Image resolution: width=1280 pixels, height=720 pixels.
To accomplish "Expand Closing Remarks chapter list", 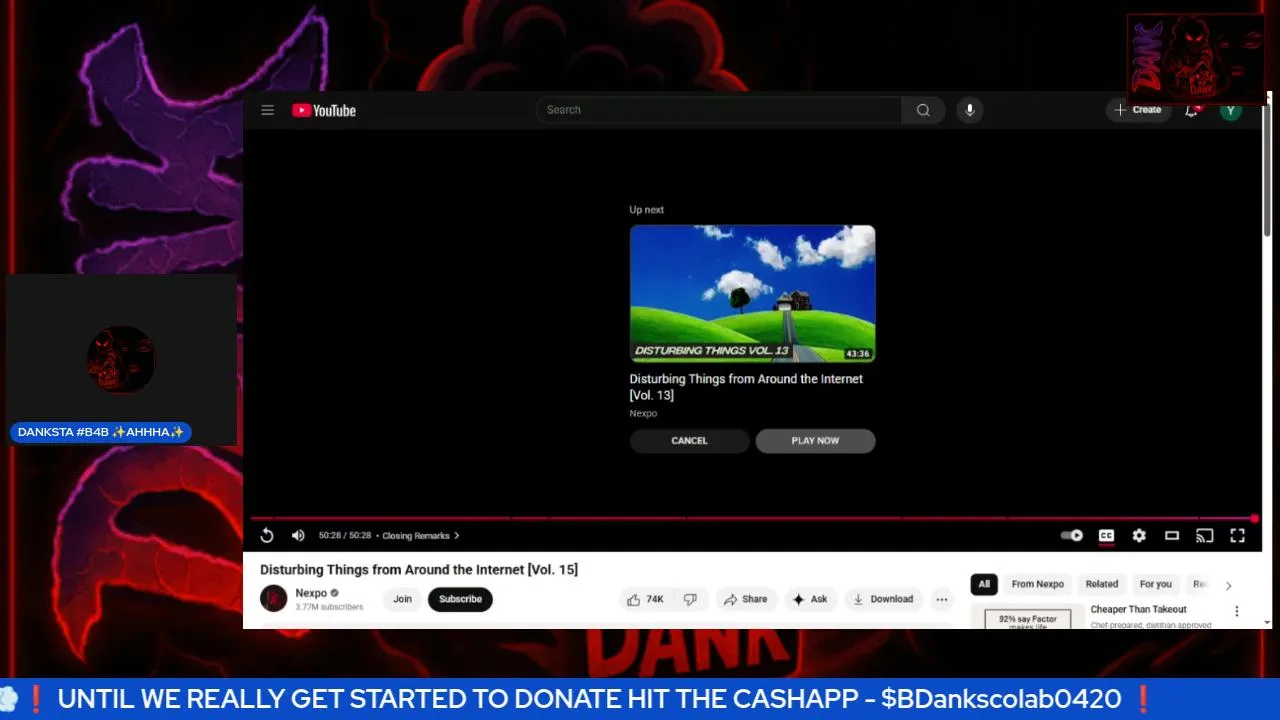I will pos(421,536).
